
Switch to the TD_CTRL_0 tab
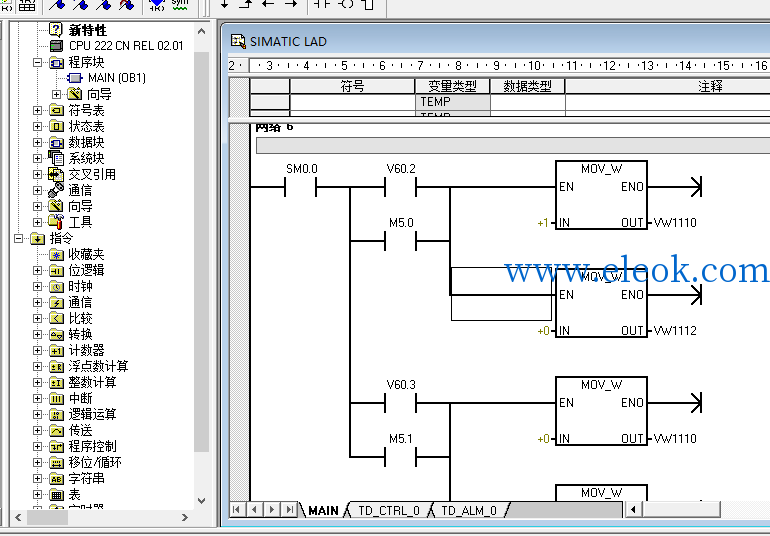coord(389,510)
